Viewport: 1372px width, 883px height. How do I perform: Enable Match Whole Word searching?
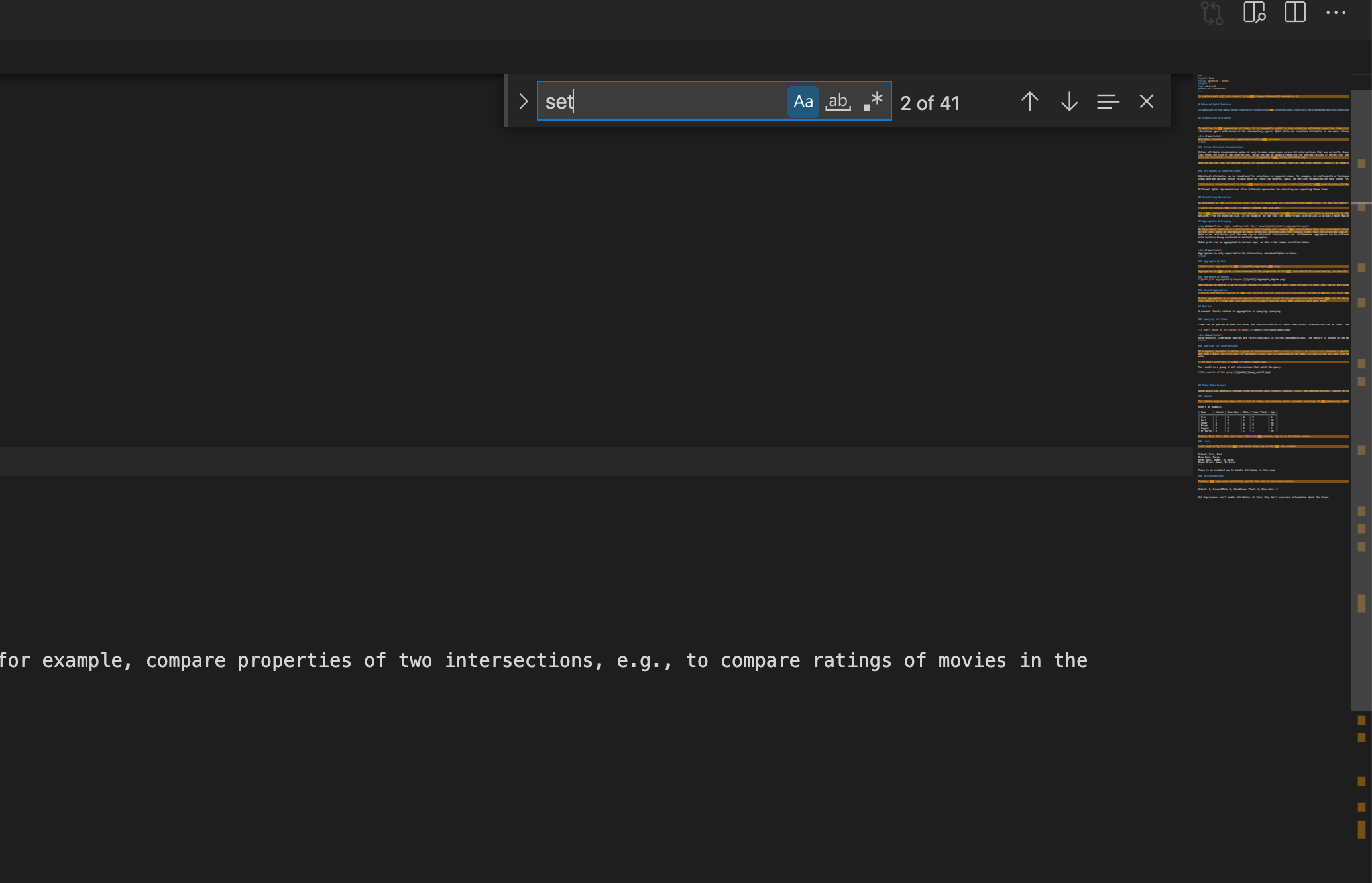(x=837, y=102)
